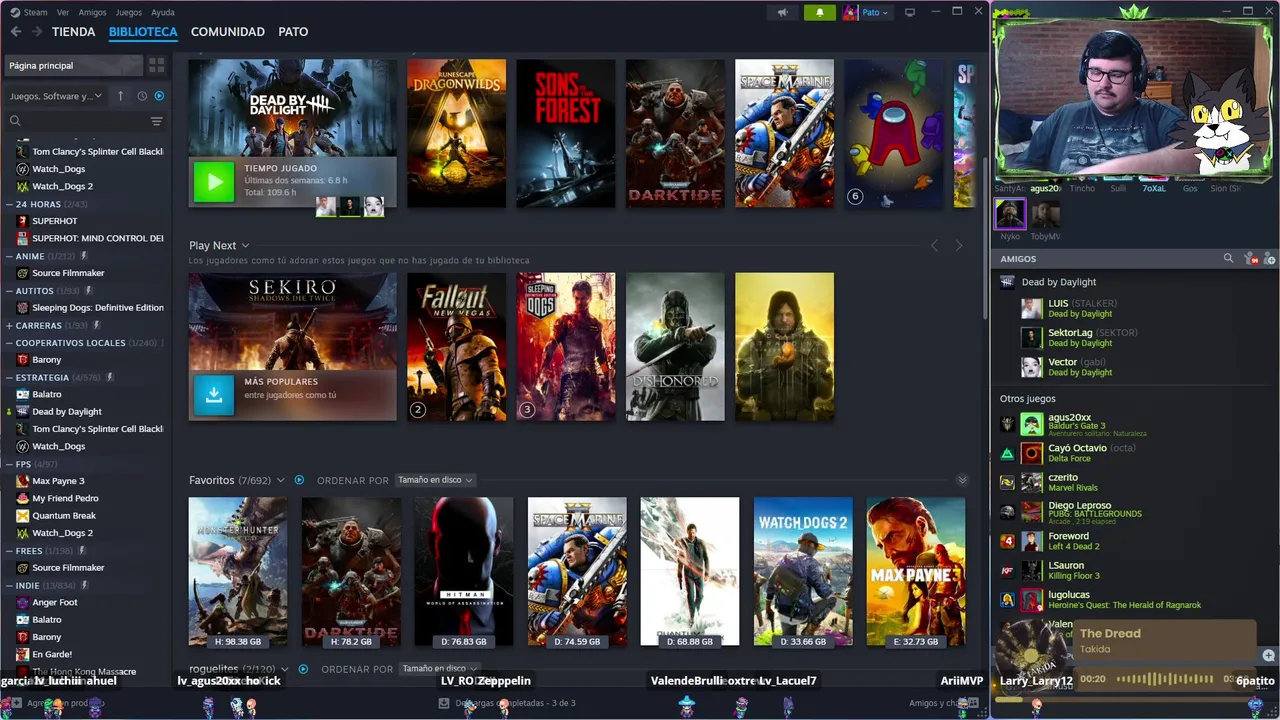This screenshot has width=1280, height=720.
Task: Open the Favoritos shelf selector dropdown
Action: [281, 481]
